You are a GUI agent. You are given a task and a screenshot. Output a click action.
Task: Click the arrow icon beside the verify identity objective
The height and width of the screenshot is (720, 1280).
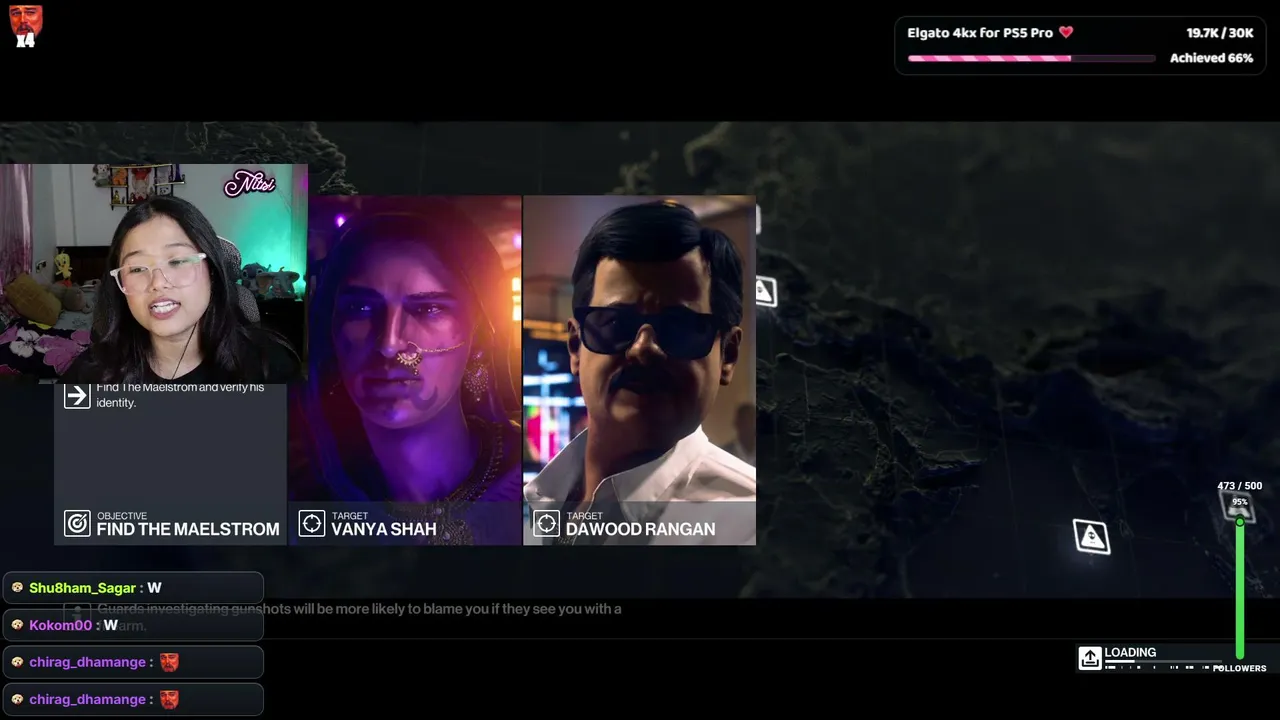click(77, 395)
